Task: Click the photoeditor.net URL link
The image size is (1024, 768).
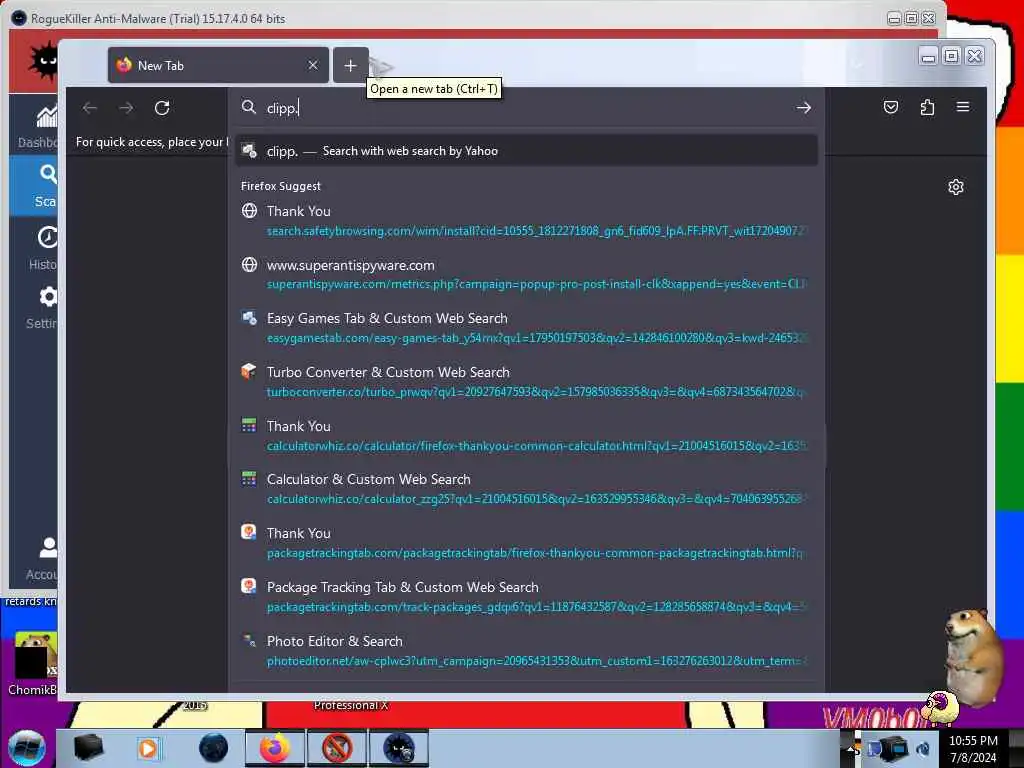Action: tap(536, 661)
